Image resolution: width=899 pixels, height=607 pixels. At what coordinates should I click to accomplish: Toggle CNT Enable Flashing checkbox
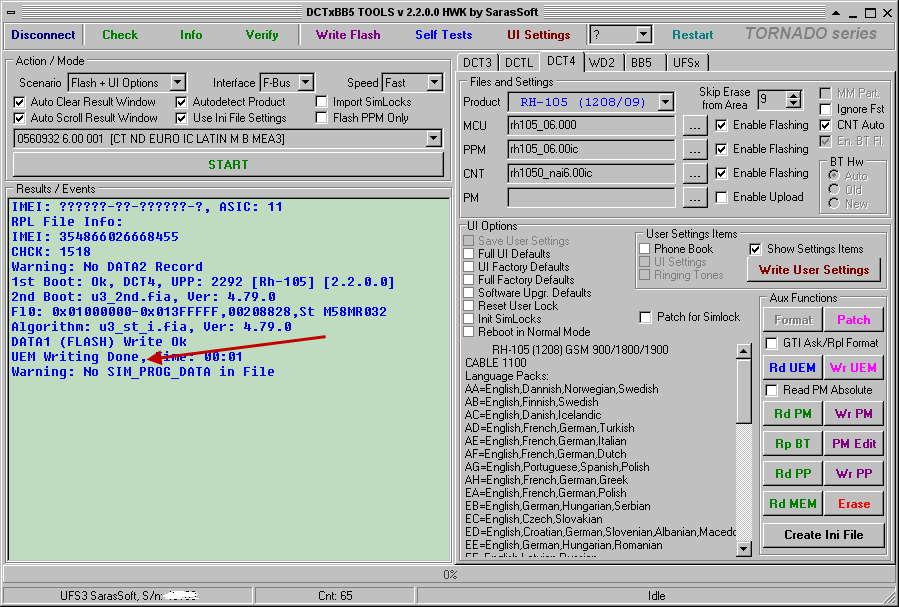721,173
